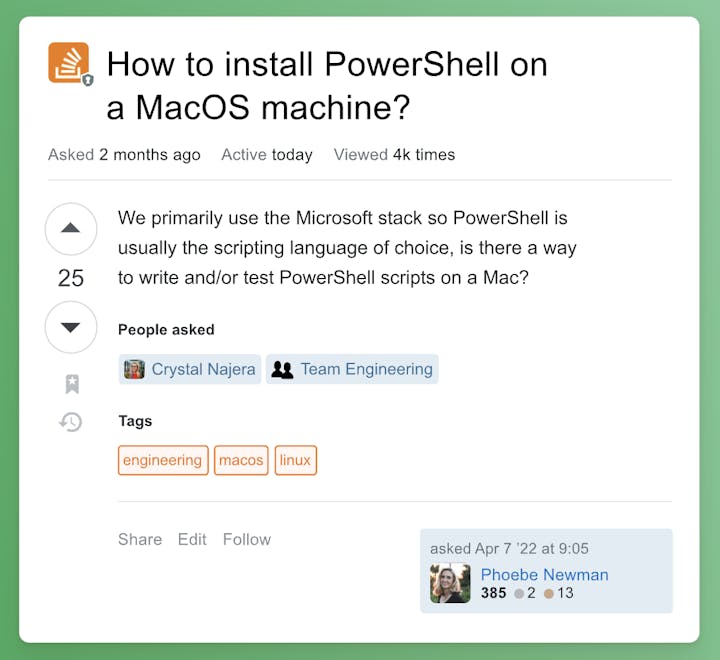Select the linux tag
The height and width of the screenshot is (660, 720).
click(296, 460)
